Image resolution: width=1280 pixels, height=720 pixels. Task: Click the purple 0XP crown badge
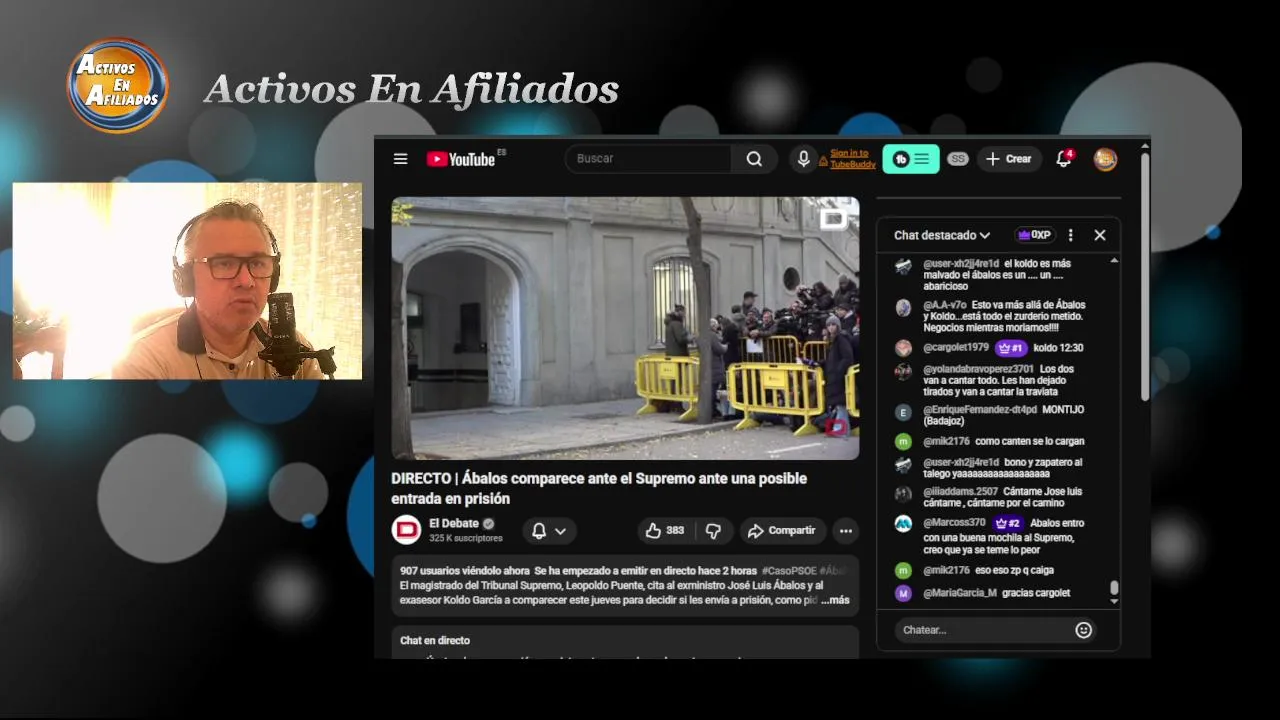pos(1034,235)
